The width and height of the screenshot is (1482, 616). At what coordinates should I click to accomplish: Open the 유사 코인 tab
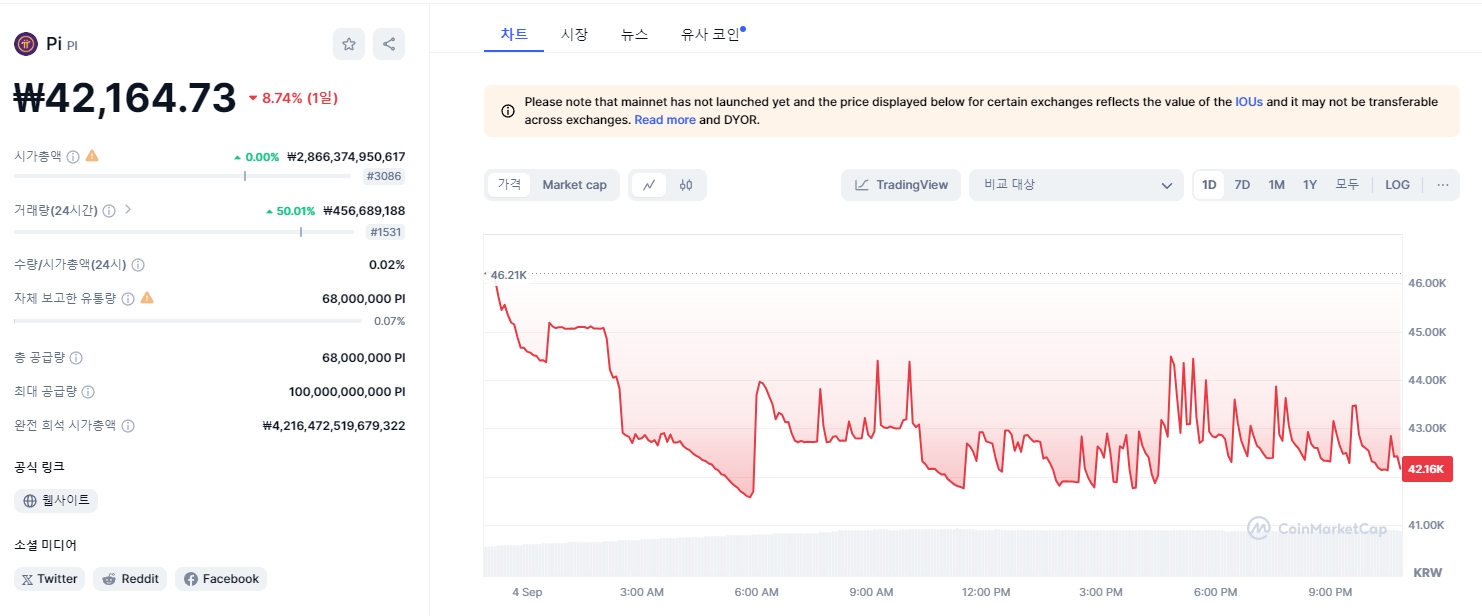click(x=711, y=34)
